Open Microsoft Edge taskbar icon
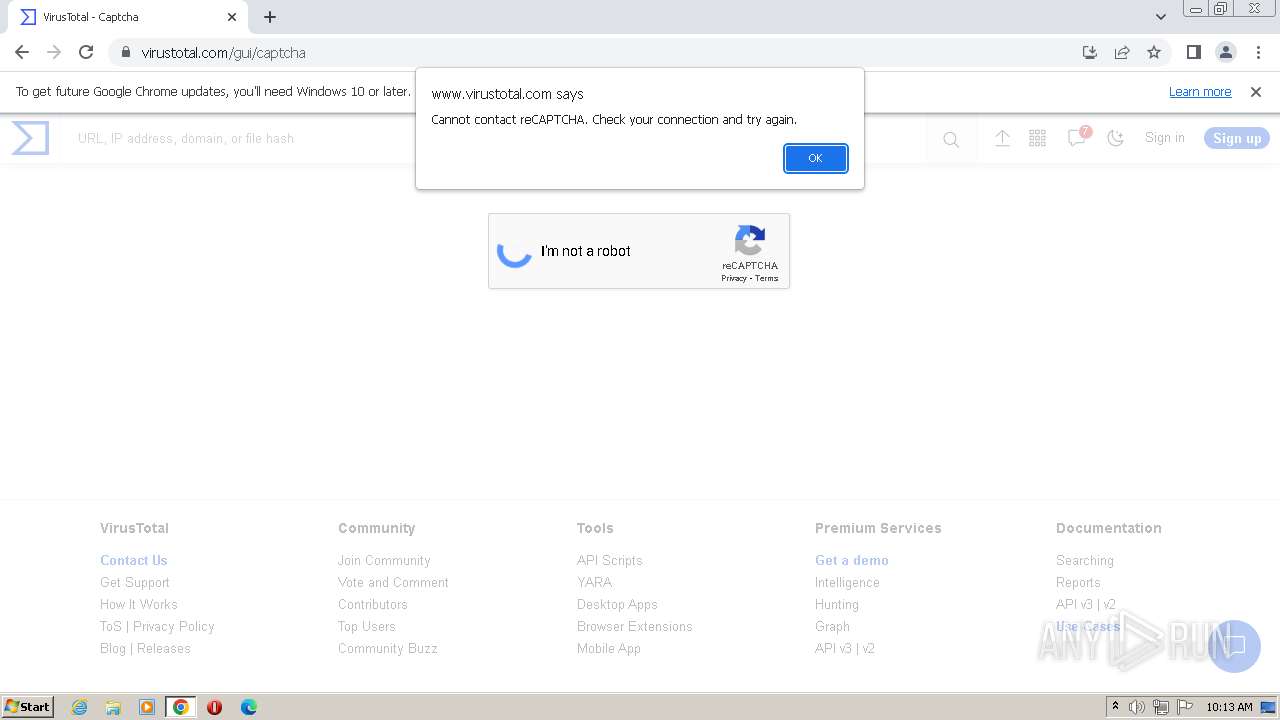The width and height of the screenshot is (1280, 720). 249,707
